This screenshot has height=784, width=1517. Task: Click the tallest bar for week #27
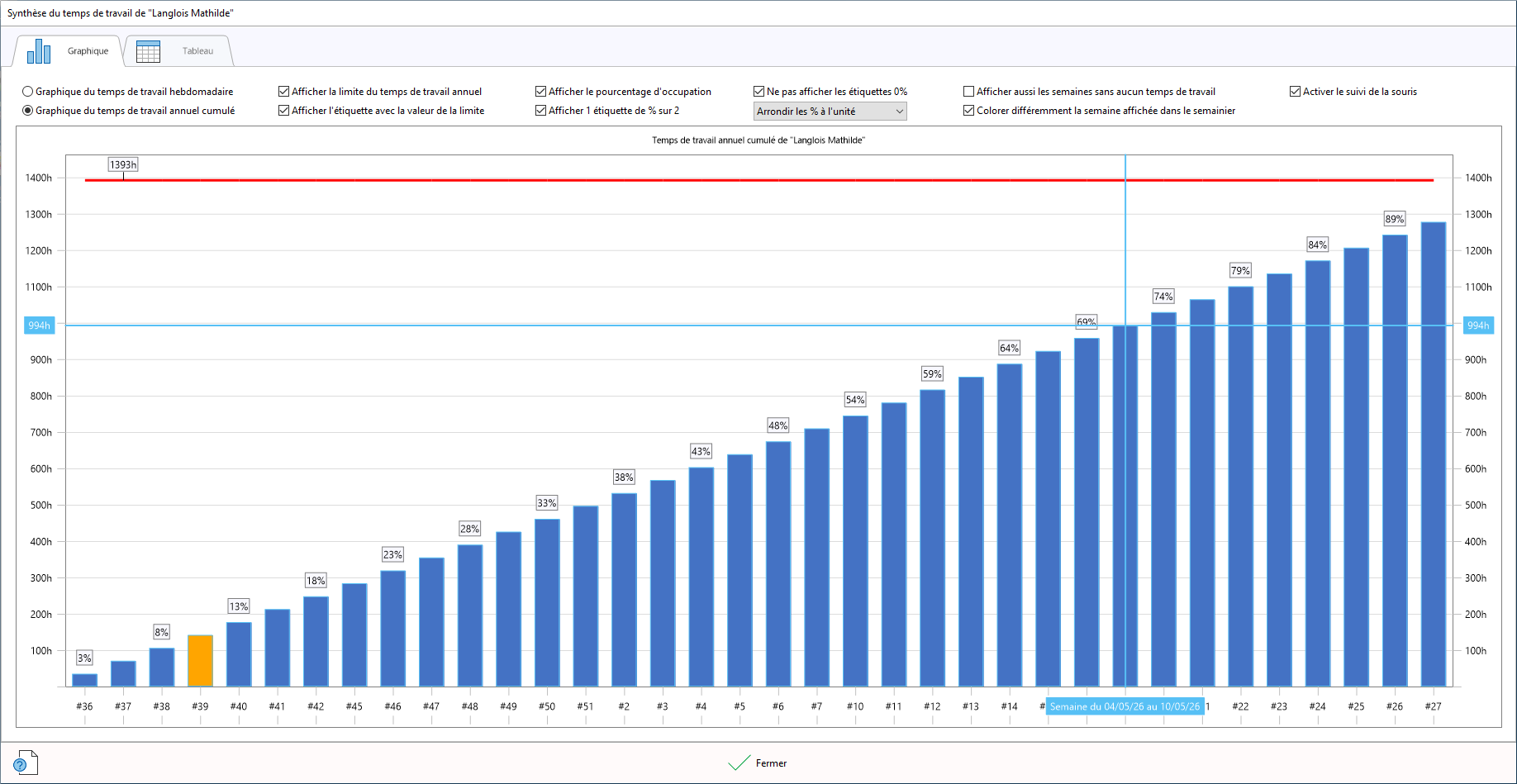tap(1433, 454)
